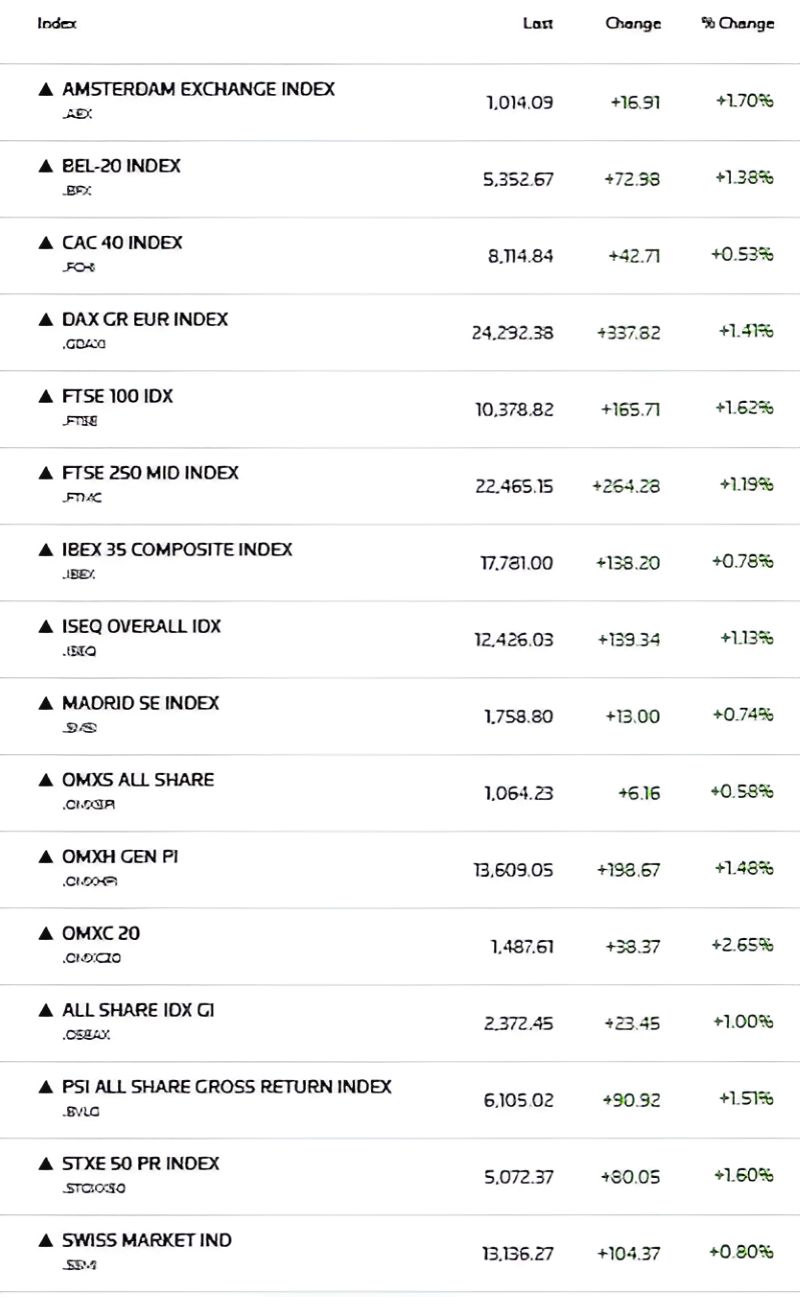Open the FTSE 250 MID INDEX link

[150, 473]
